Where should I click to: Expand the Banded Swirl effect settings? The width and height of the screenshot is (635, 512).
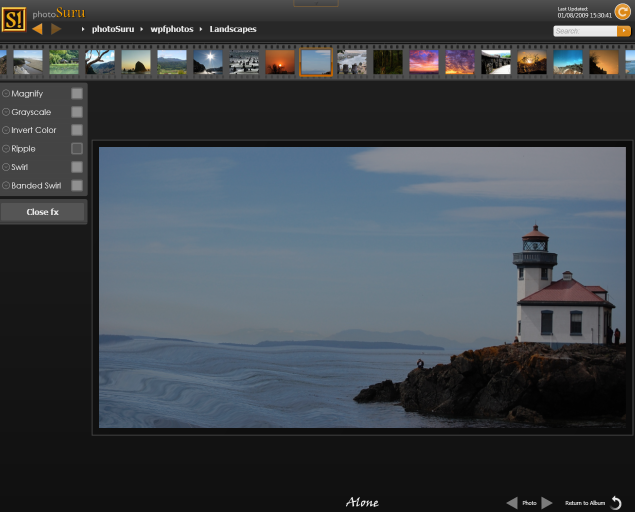[6, 186]
